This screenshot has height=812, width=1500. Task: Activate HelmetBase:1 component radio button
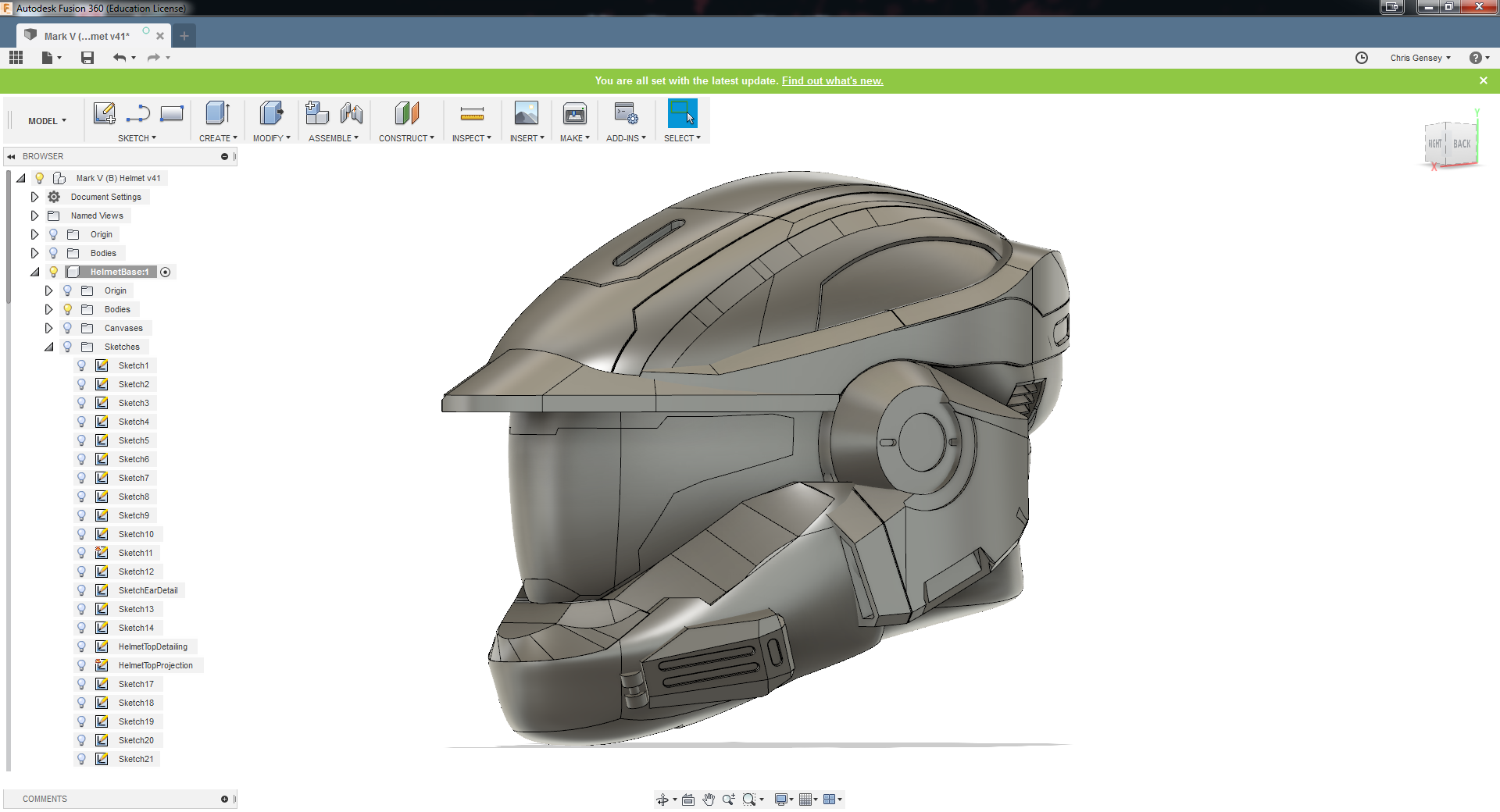point(166,272)
